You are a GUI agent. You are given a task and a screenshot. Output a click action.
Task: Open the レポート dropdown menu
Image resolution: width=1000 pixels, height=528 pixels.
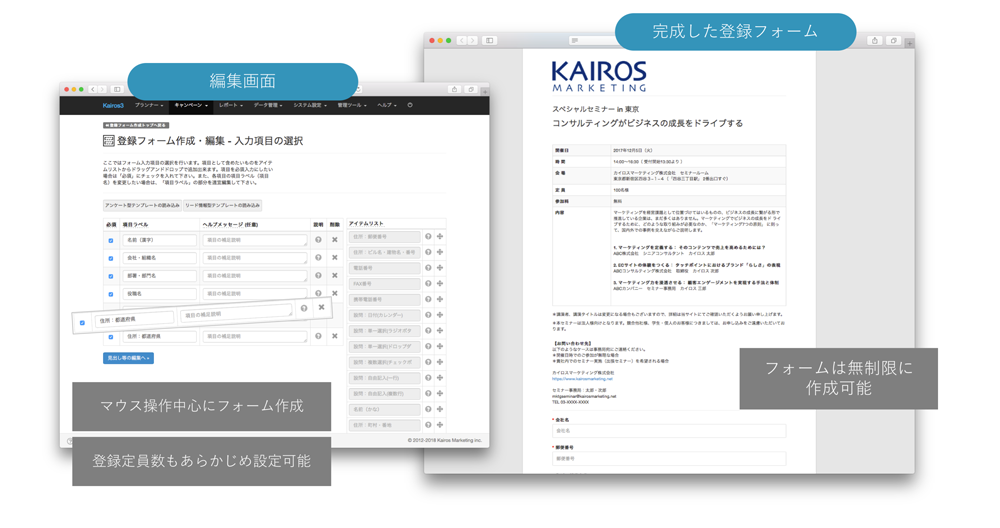coord(231,105)
